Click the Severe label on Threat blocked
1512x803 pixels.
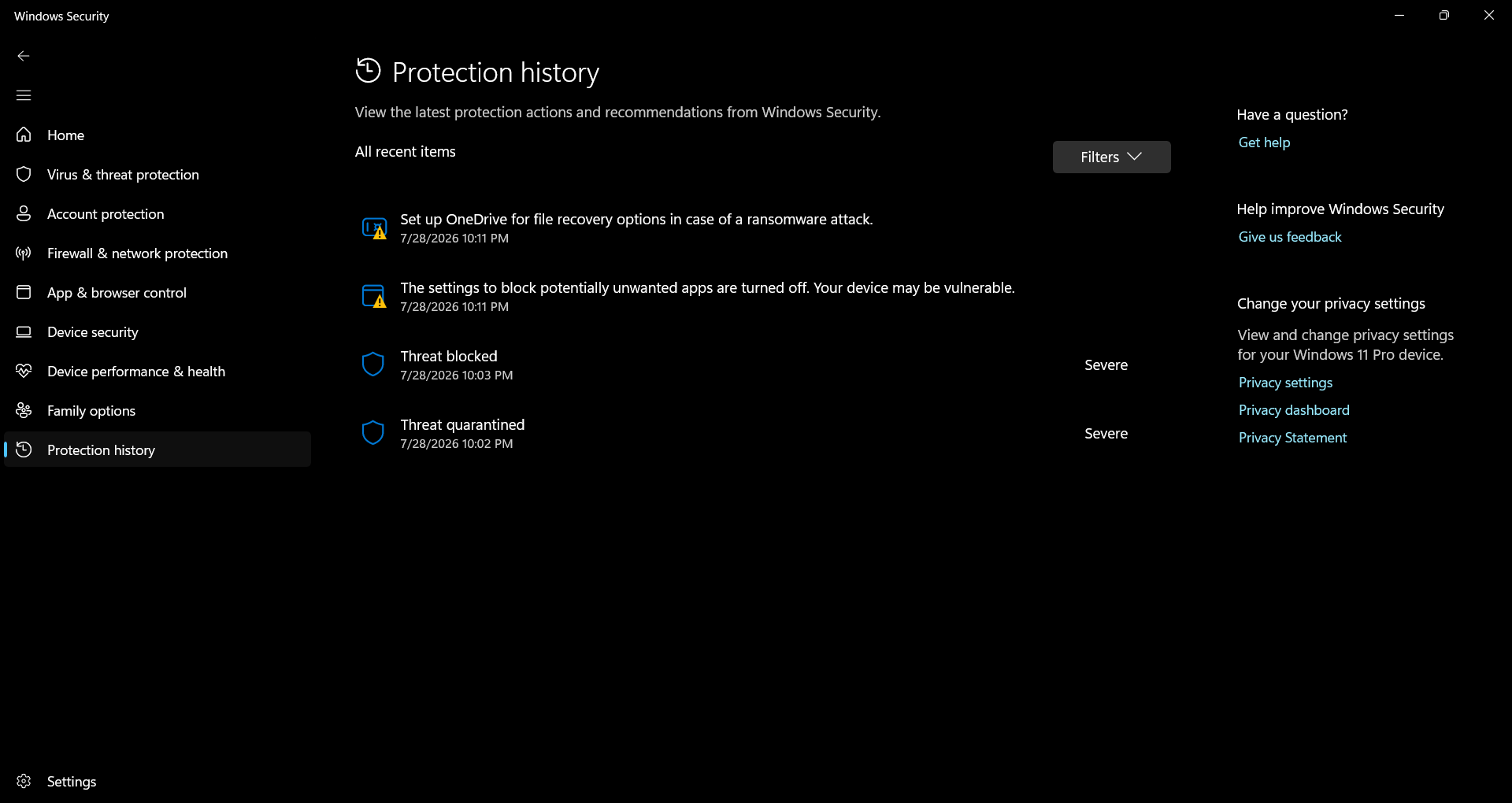(1106, 365)
